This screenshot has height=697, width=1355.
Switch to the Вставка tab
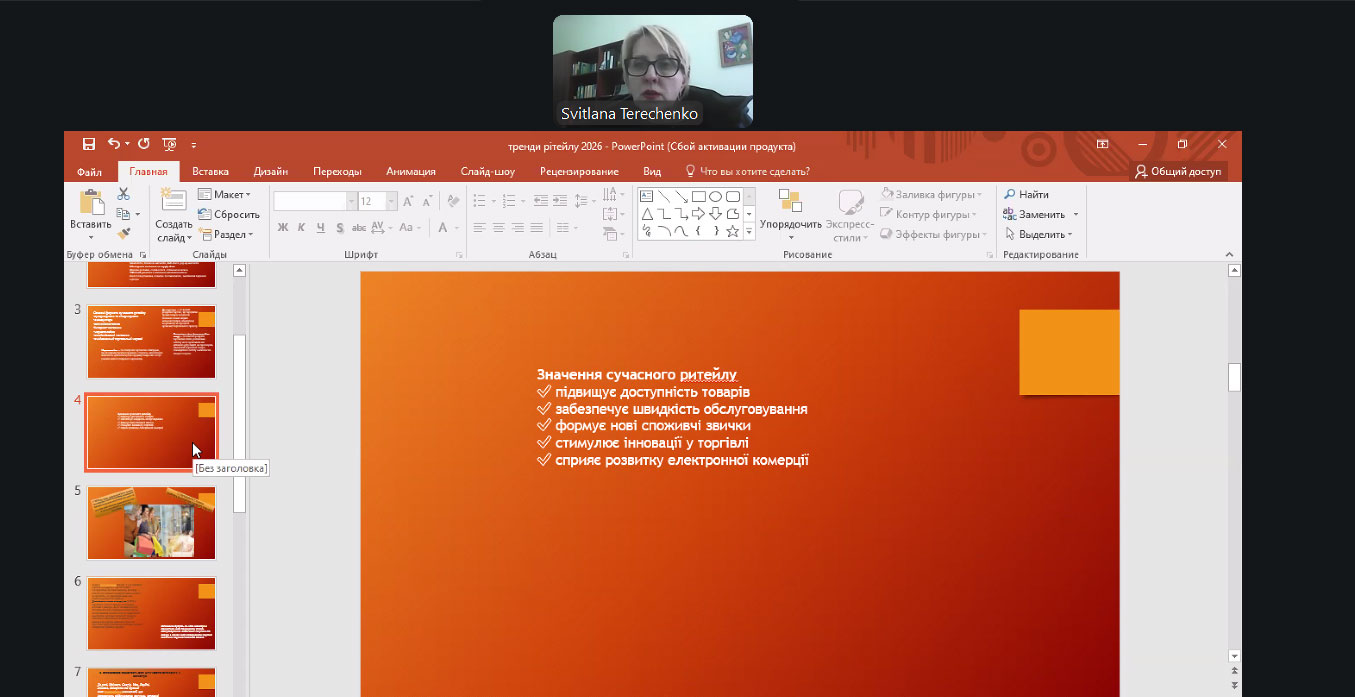[x=210, y=171]
